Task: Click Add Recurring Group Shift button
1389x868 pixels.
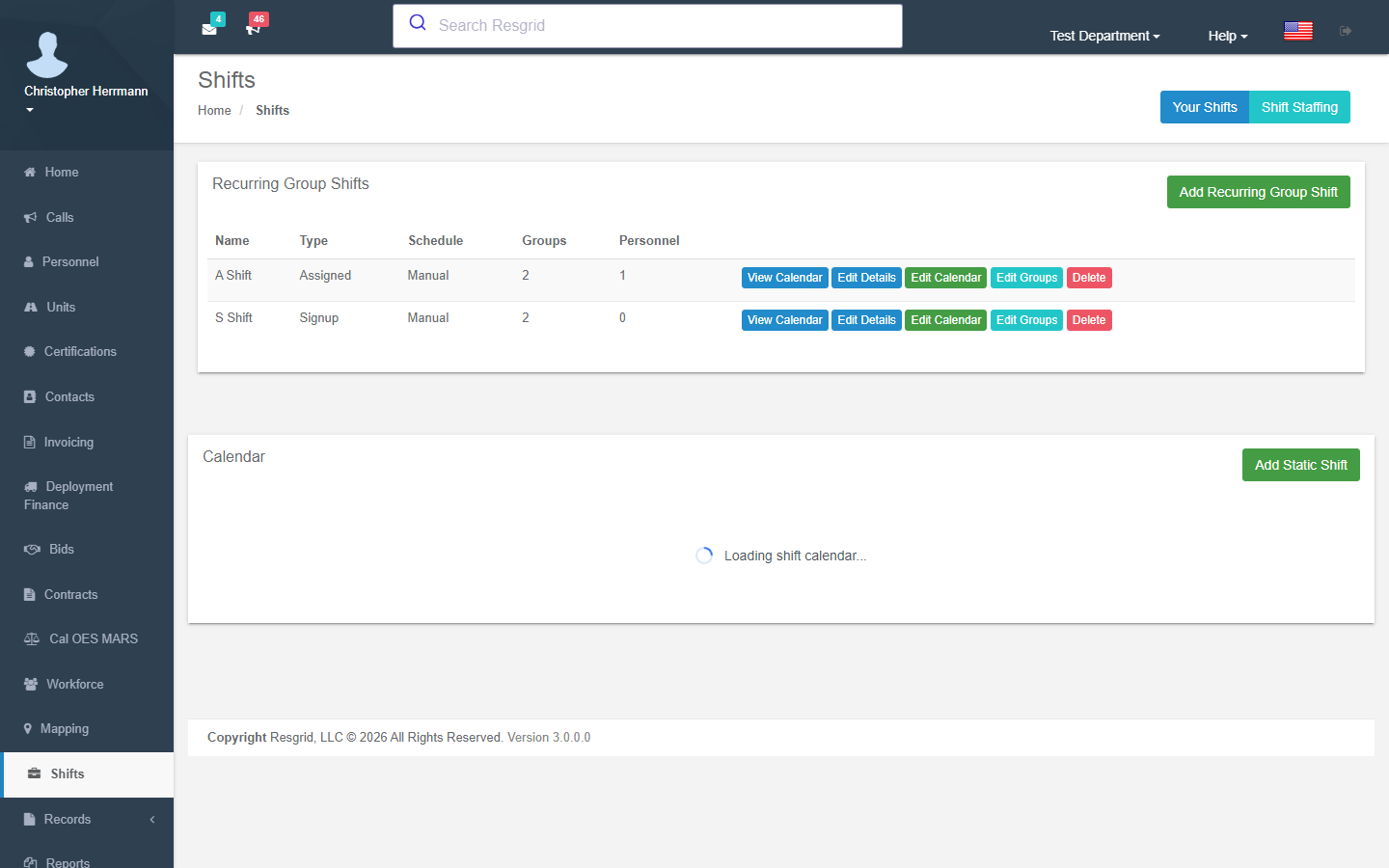Action: tap(1258, 192)
